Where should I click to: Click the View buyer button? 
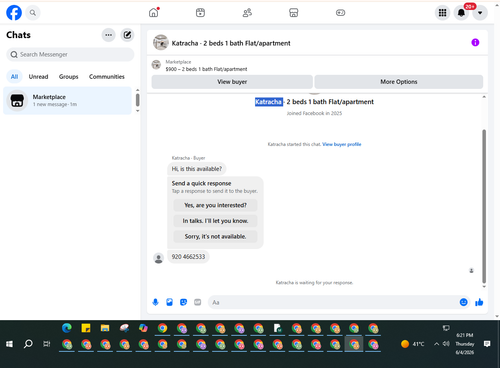[x=232, y=82]
